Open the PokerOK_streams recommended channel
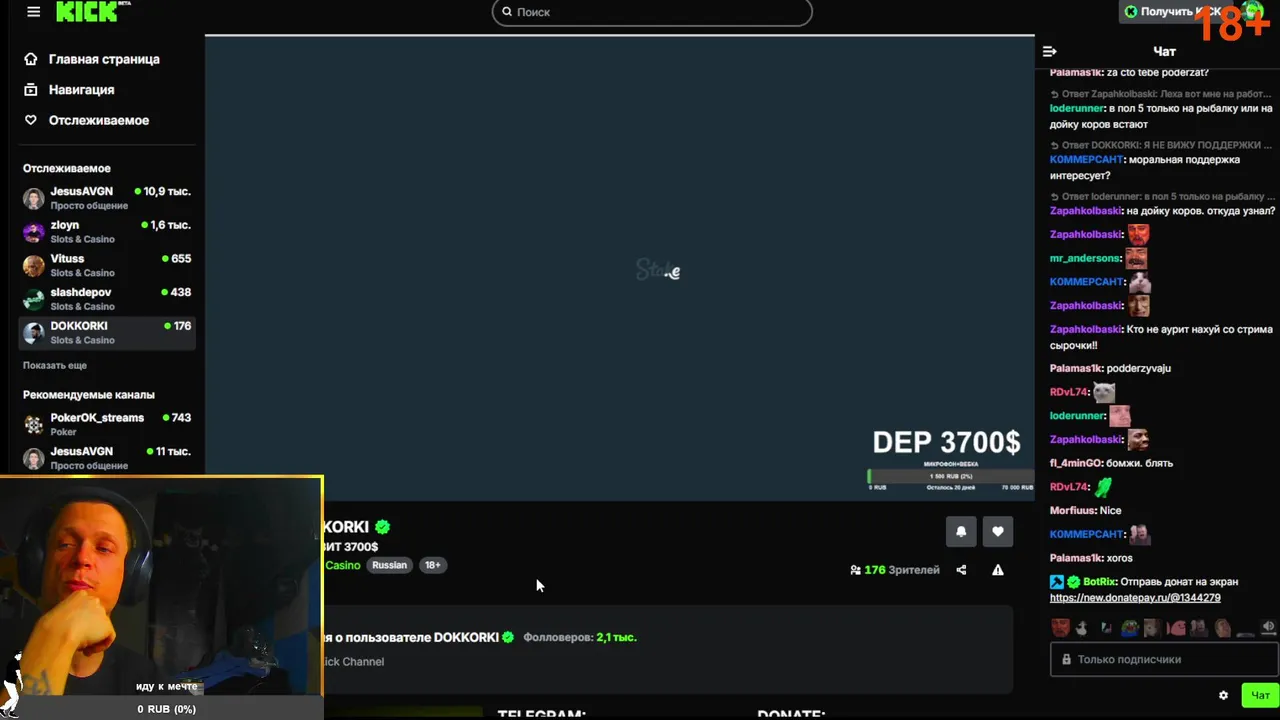The width and height of the screenshot is (1280, 720). coord(107,424)
